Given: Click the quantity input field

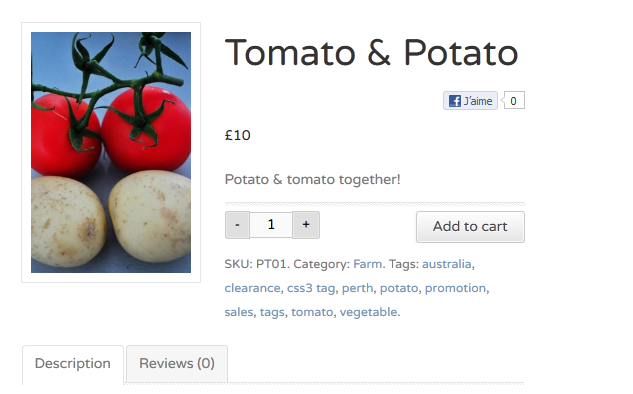Looking at the screenshot, I should point(271,225).
